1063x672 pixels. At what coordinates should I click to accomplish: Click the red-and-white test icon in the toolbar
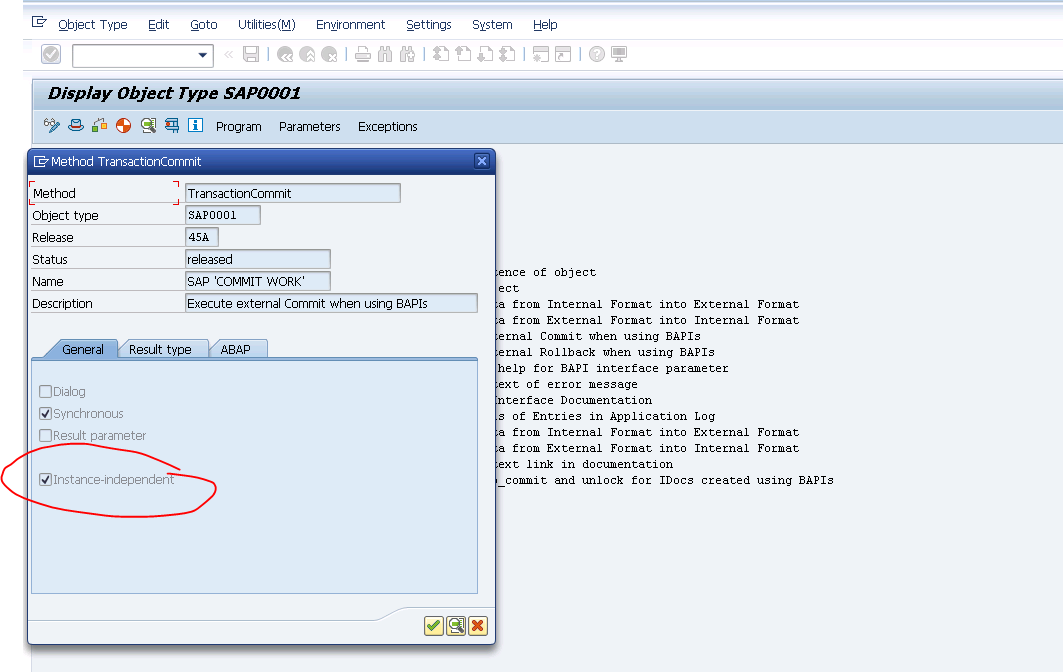122,126
